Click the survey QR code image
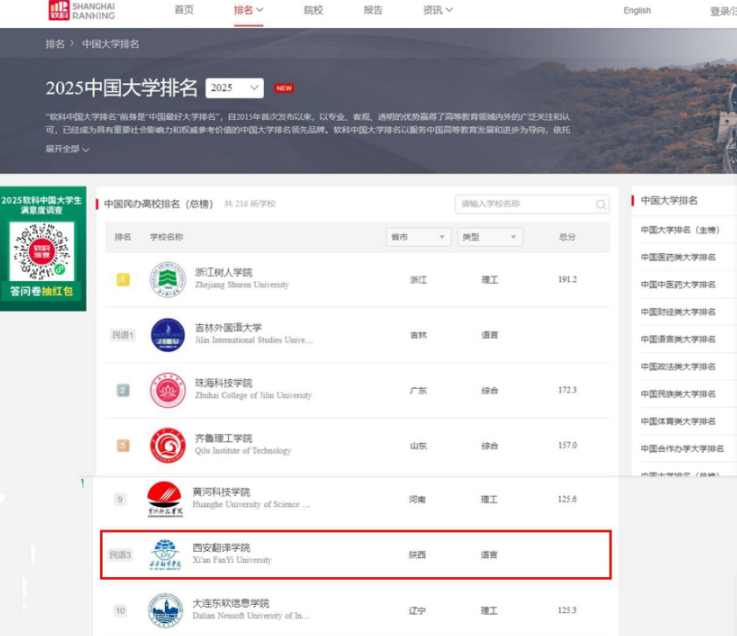Screen dimensions: 737x636 click(42, 251)
